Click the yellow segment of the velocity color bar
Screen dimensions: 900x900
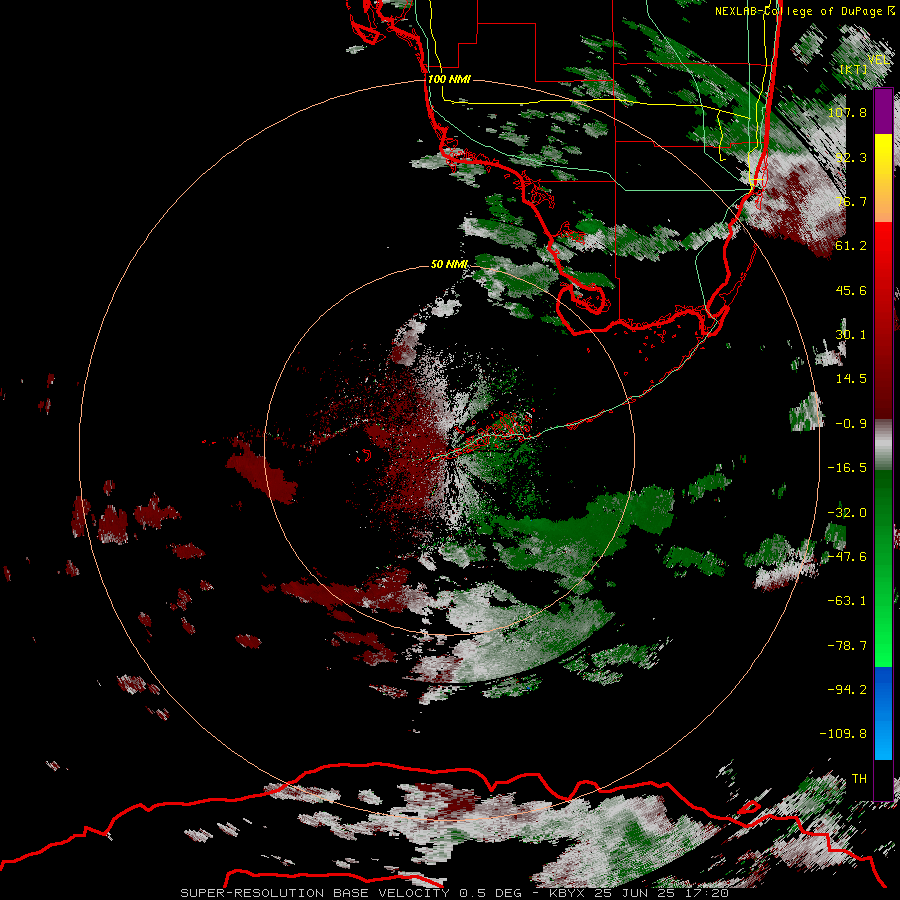pos(883,178)
